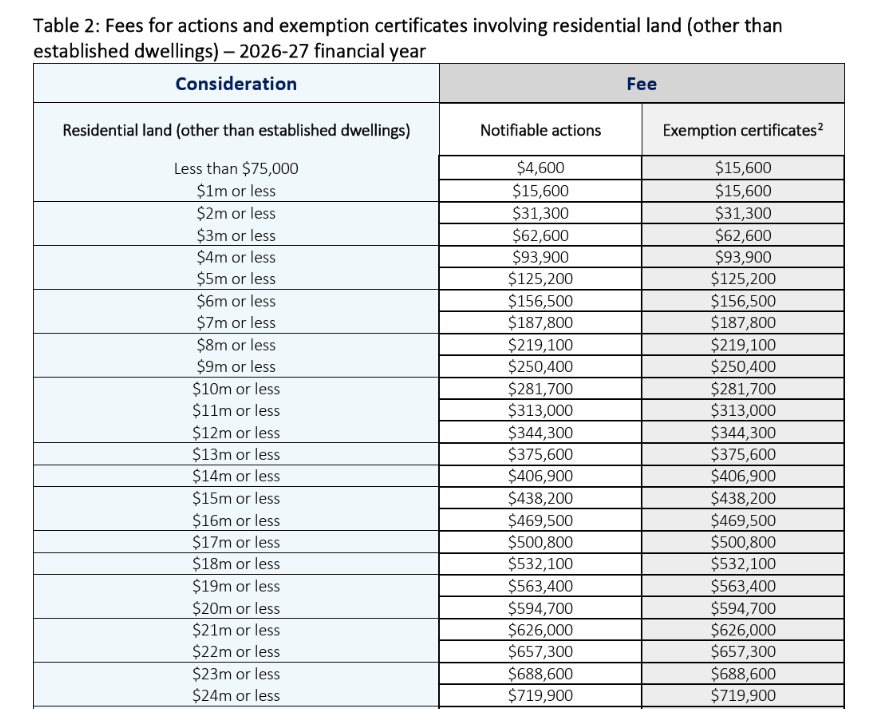Click the Consideration column header
The width and height of the screenshot is (875, 709).
point(236,84)
